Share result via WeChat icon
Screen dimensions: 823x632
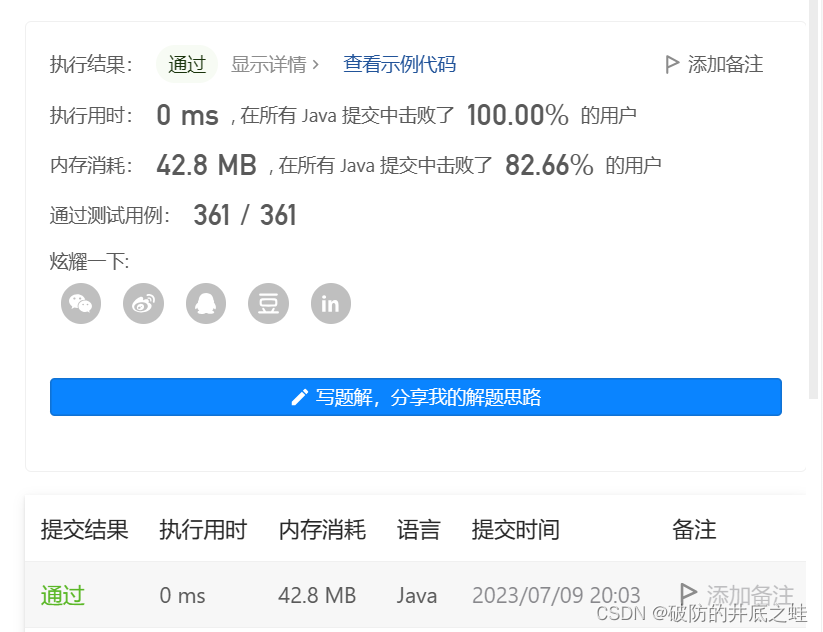coord(81,303)
